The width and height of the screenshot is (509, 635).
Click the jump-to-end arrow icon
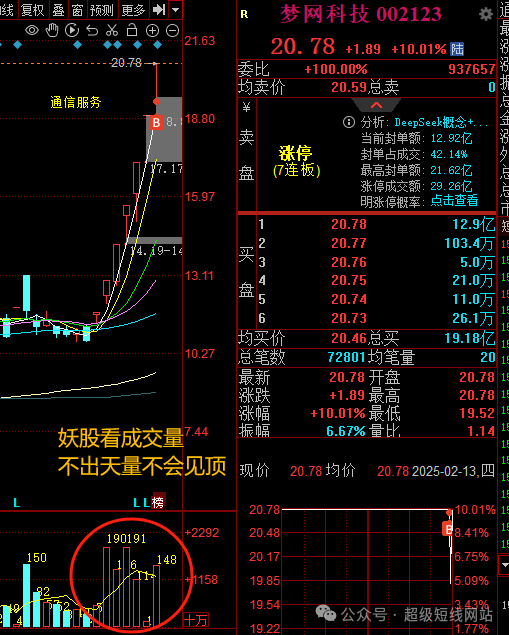(159, 9)
